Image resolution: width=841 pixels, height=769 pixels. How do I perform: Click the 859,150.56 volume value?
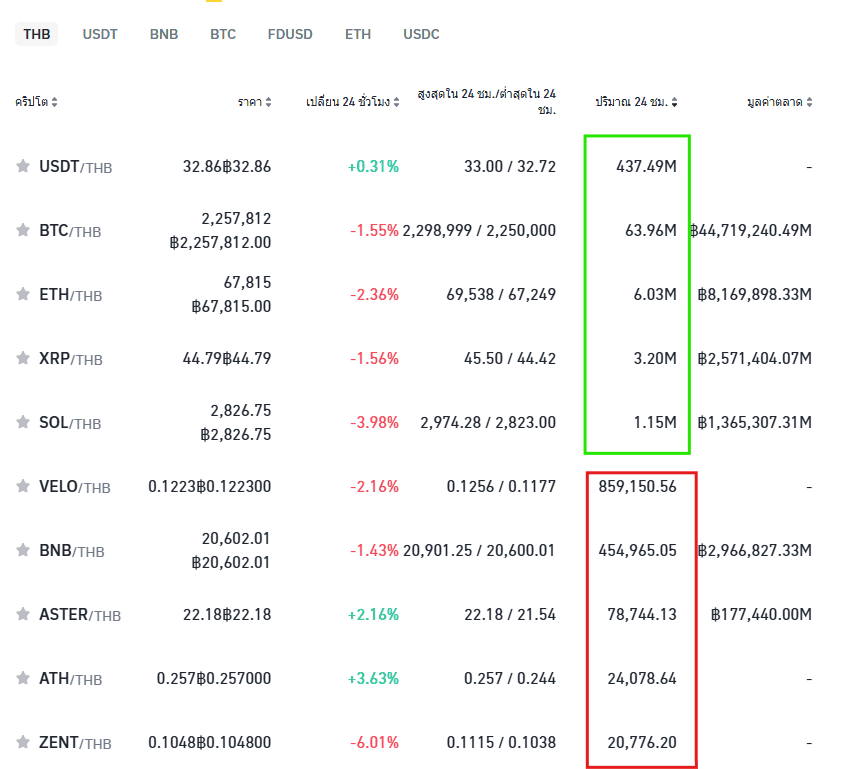[x=638, y=486]
